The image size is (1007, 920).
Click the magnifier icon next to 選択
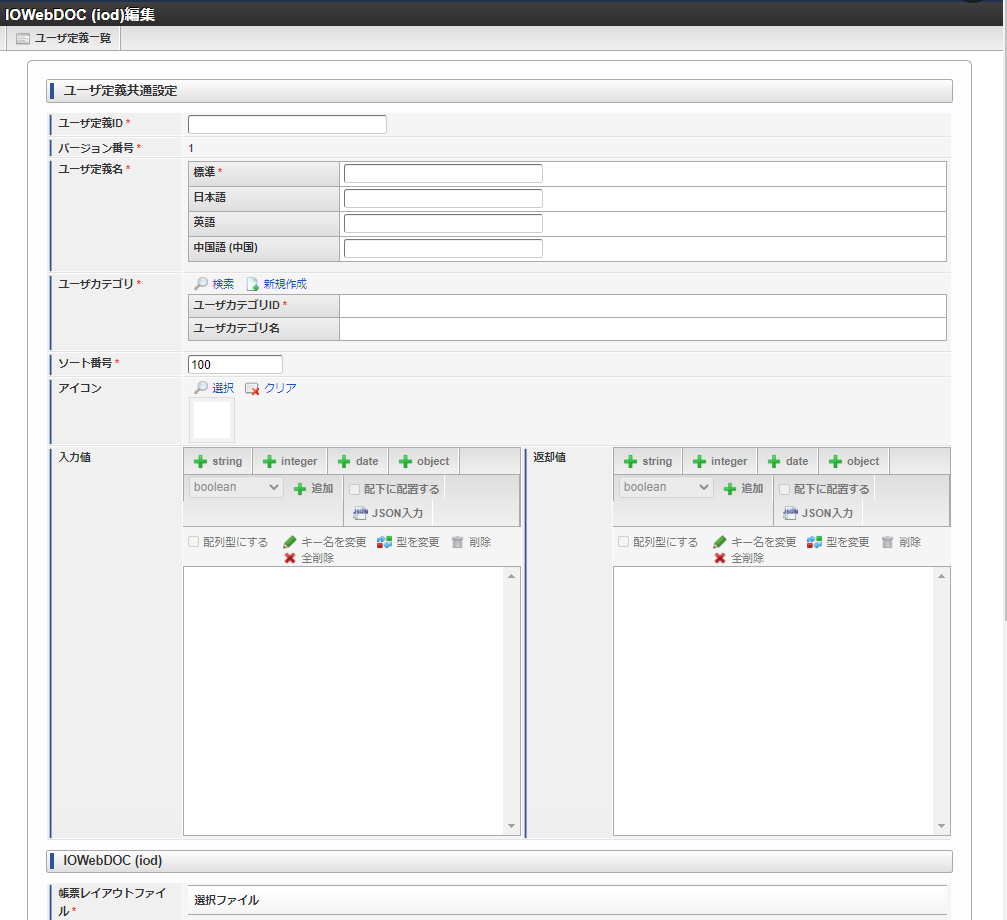click(201, 388)
